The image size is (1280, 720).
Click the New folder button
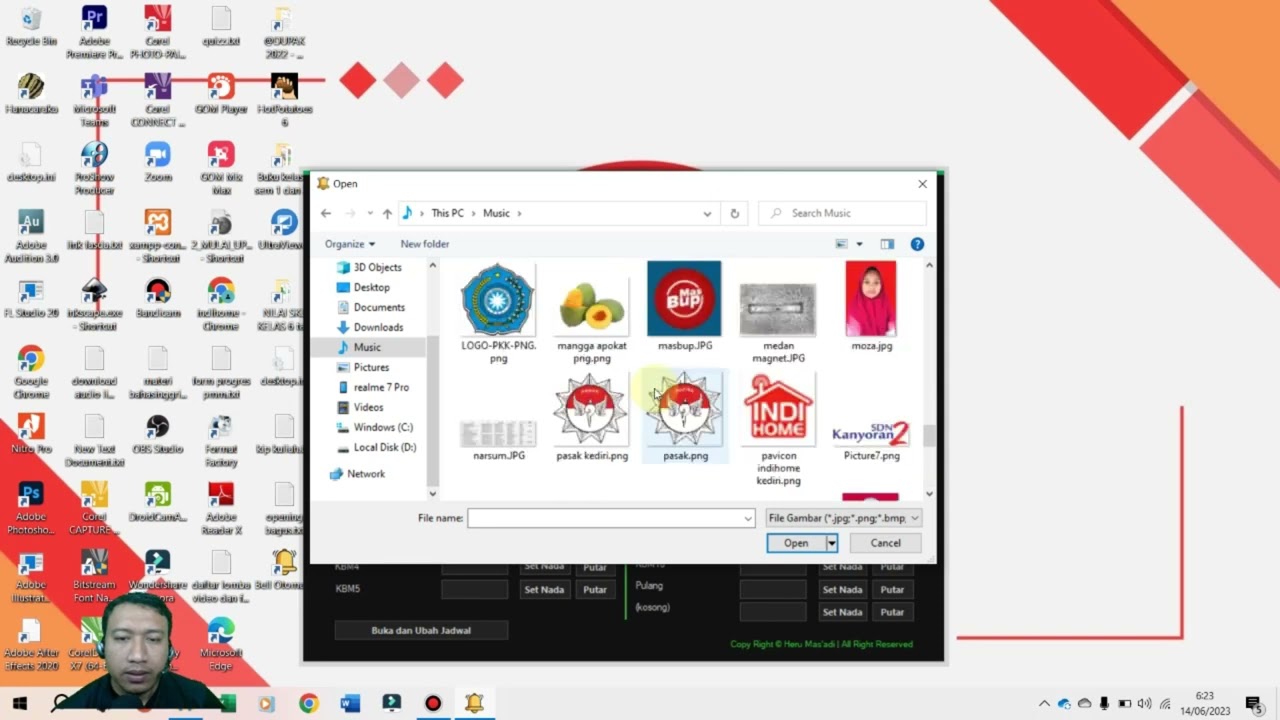coord(425,244)
